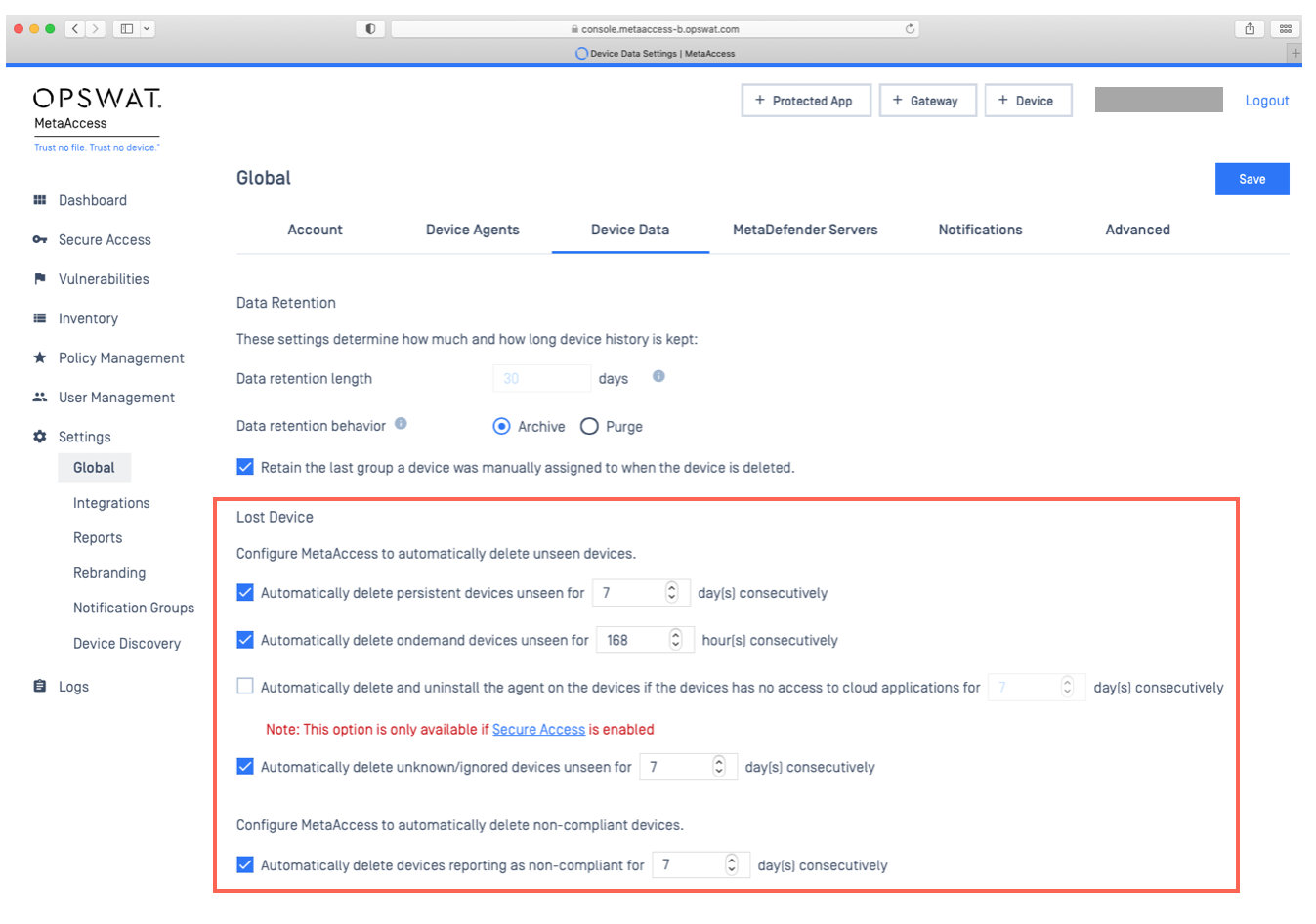1316x924 pixels.
Task: Click stepper arrows for ondemand hours field
Action: [675, 640]
